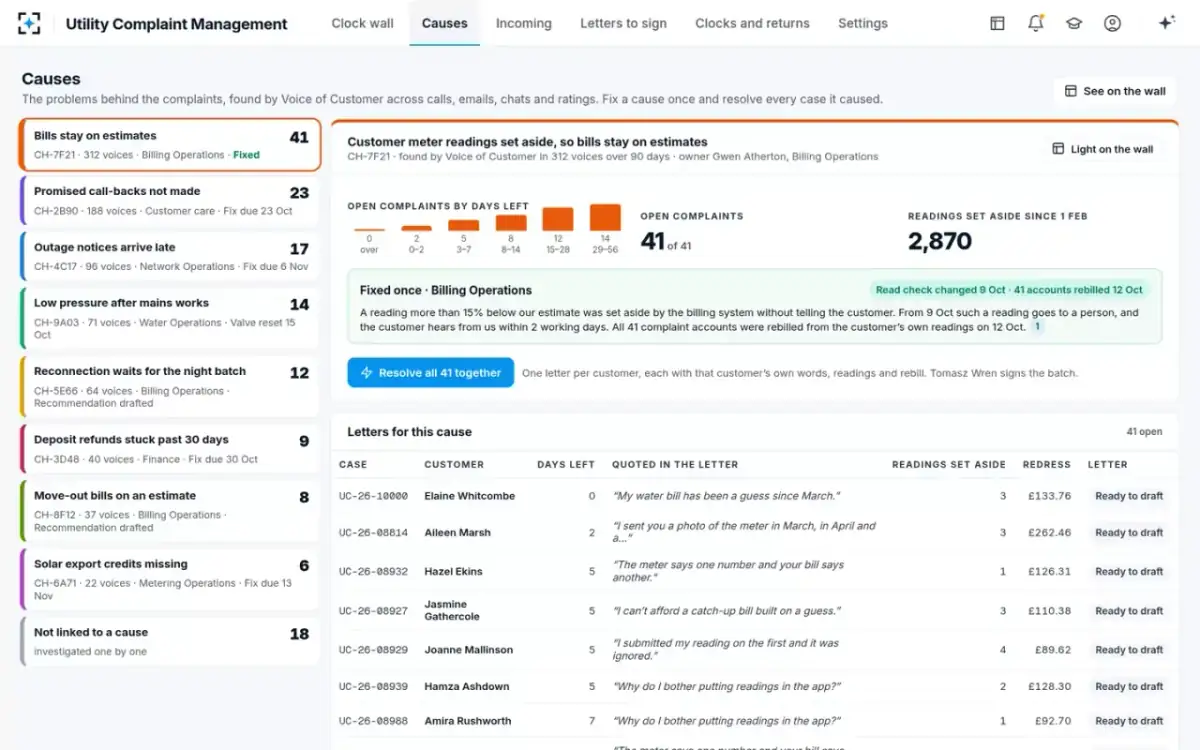Select the Solar export credits missing cause
Image resolution: width=1200 pixels, height=750 pixels.
click(170, 579)
